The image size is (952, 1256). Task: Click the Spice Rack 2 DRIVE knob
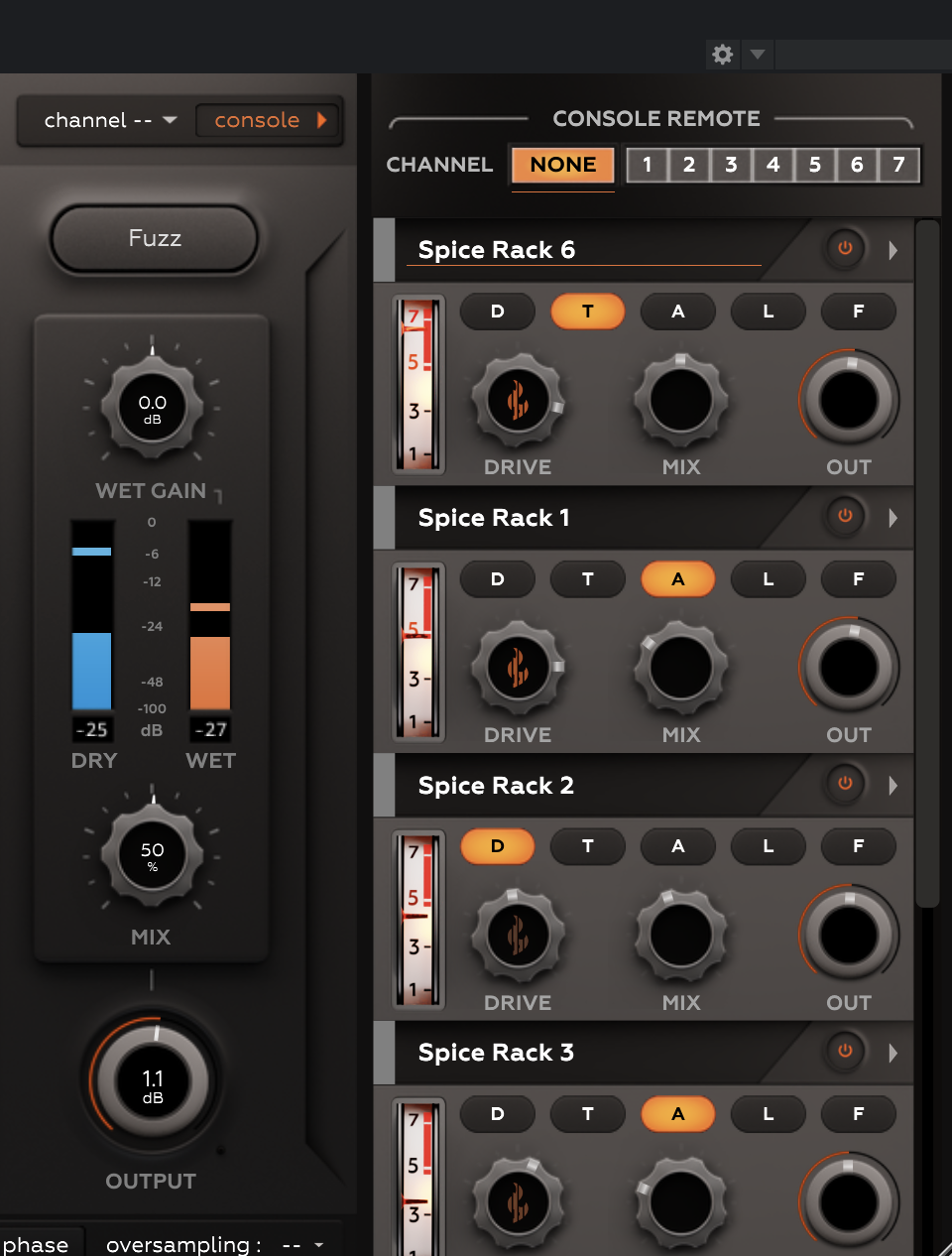518,936
